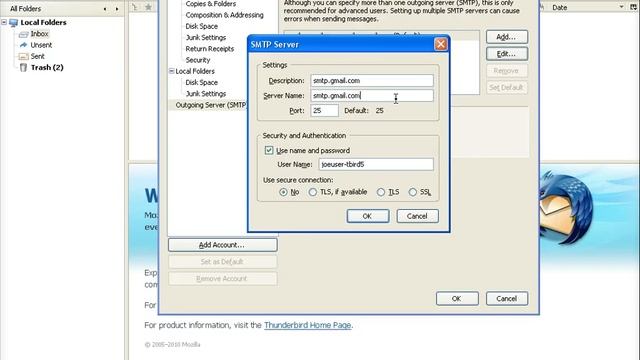Cancel the SMTP Server dialog
The height and width of the screenshot is (360, 640).
pyautogui.click(x=418, y=216)
